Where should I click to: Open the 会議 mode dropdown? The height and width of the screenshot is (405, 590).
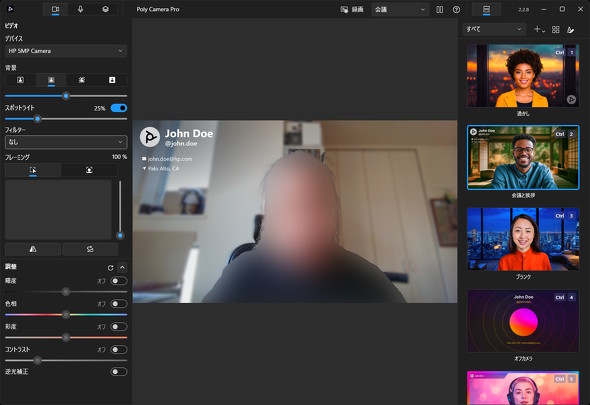click(400, 9)
